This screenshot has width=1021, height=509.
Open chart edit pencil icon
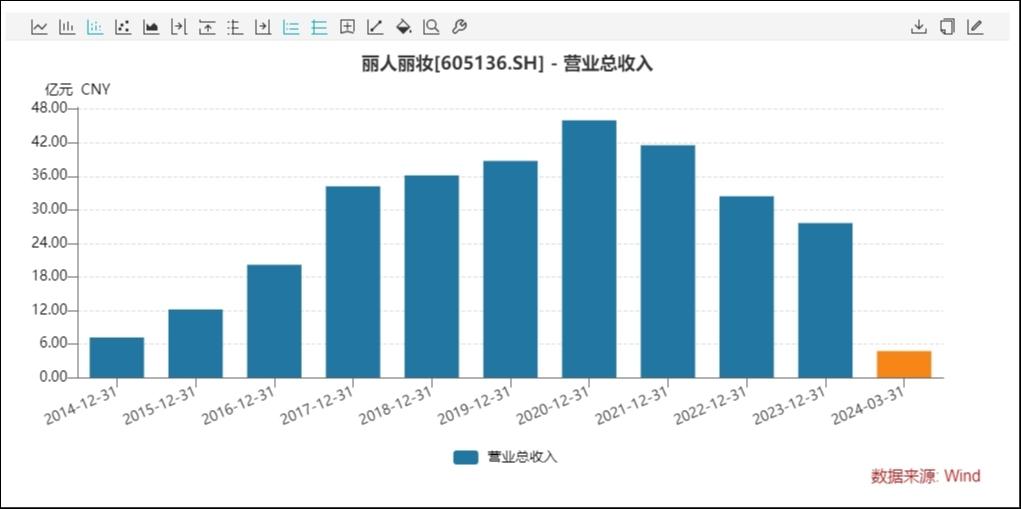coord(975,27)
